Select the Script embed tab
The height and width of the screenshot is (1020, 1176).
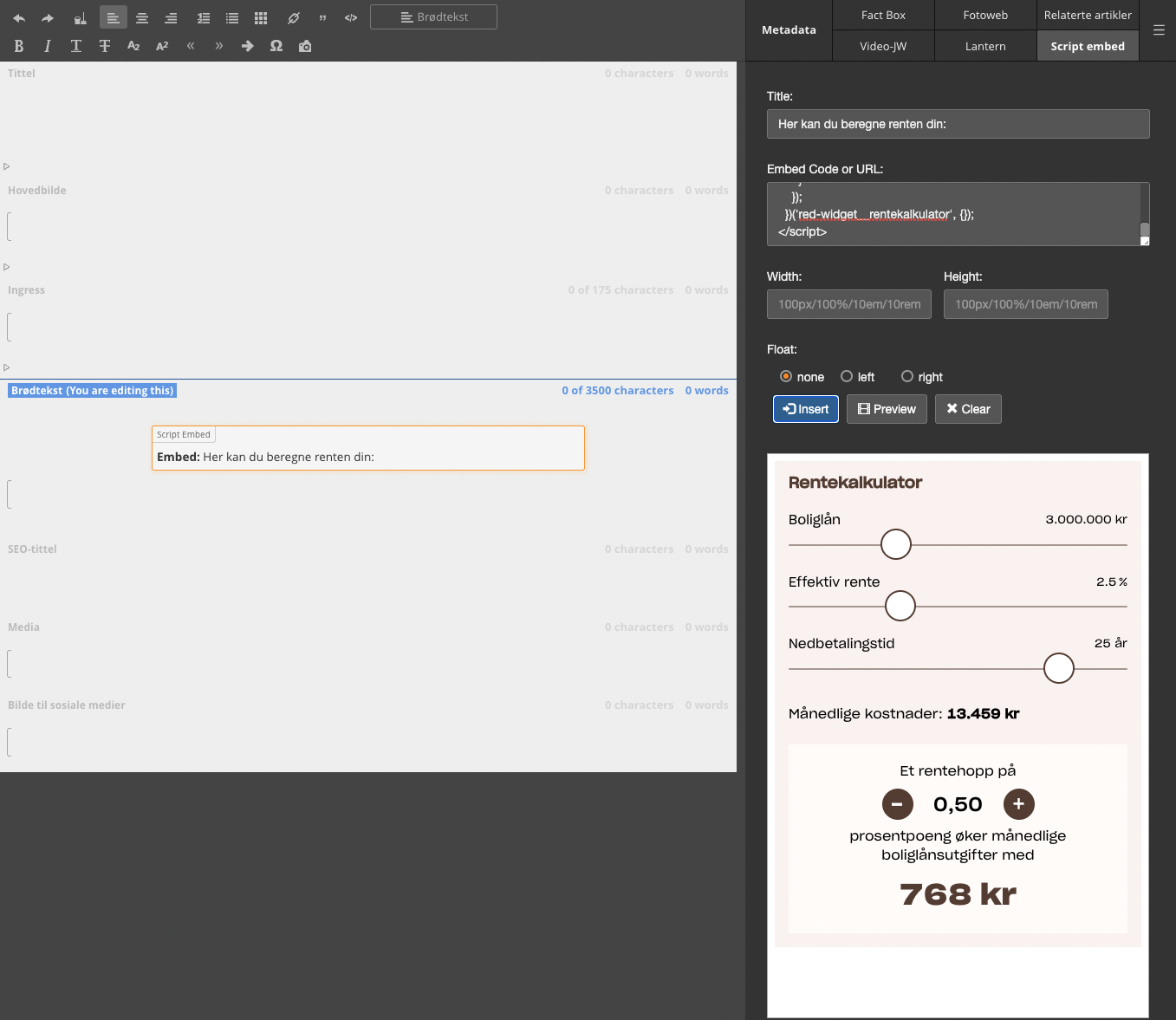click(x=1088, y=46)
